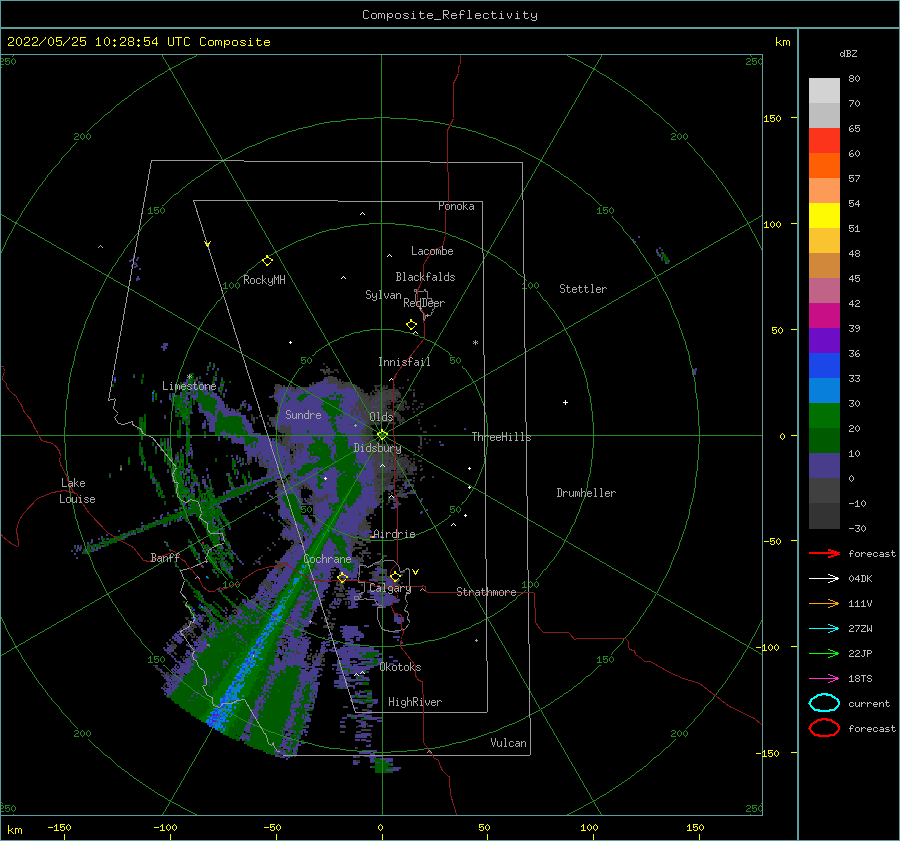Click the magenta 18TS arrow icon
This screenshot has width=900, height=841.
pyautogui.click(x=824, y=679)
